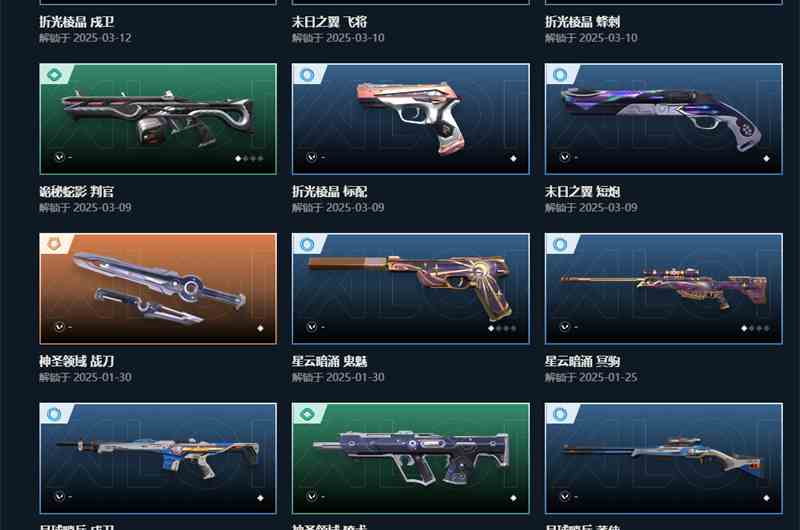Click the currency icon on 星云暗涌 鬼魅 card
Image resolution: width=800 pixels, height=530 pixels.
312,326
